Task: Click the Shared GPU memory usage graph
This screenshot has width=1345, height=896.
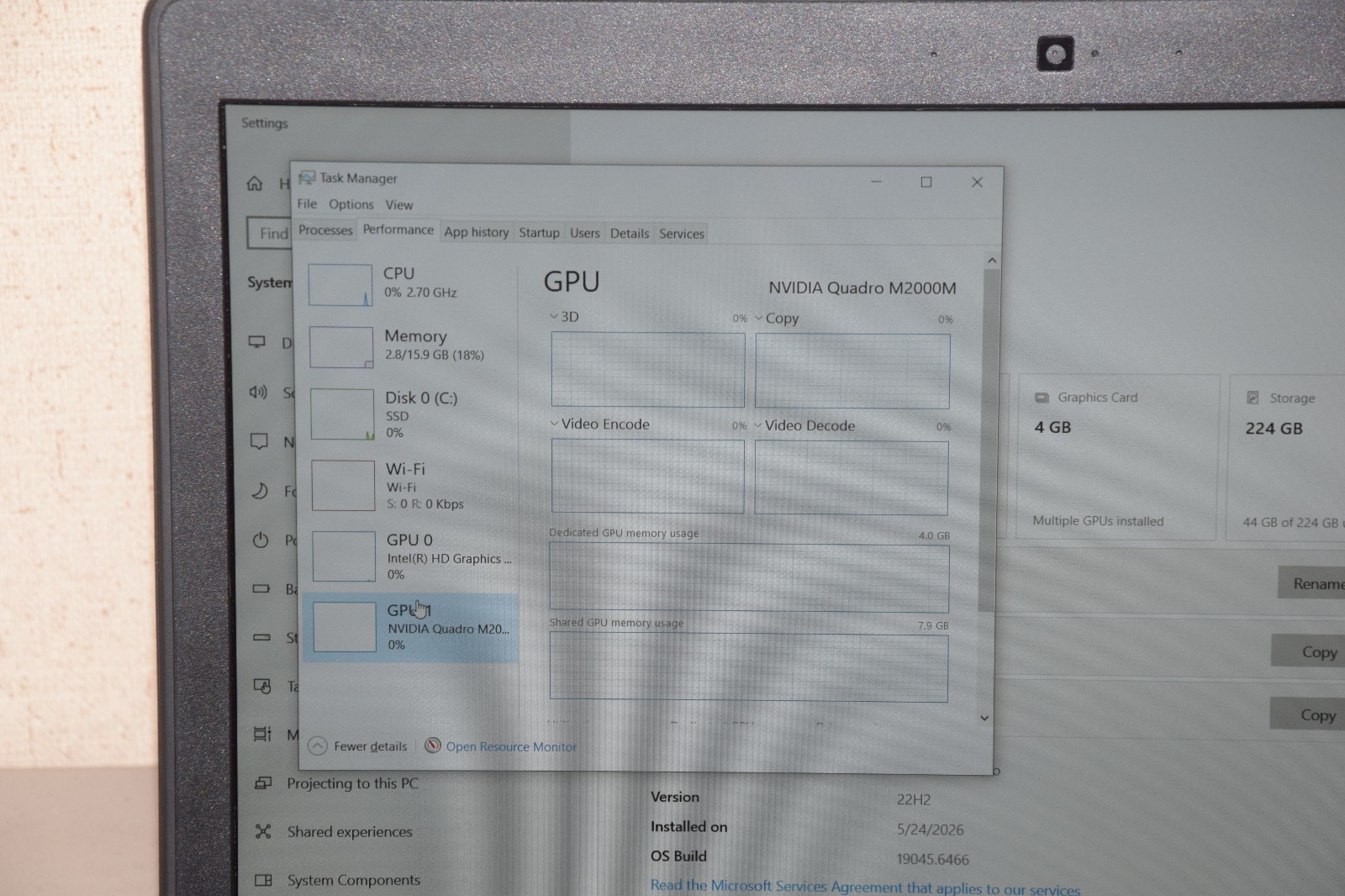Action: [749, 667]
